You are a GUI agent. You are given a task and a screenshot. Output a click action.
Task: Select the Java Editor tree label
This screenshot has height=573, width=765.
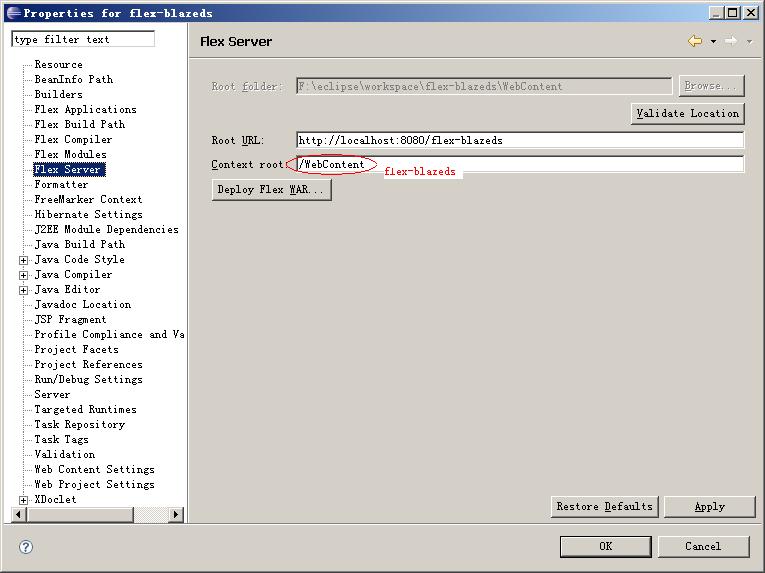pos(67,289)
